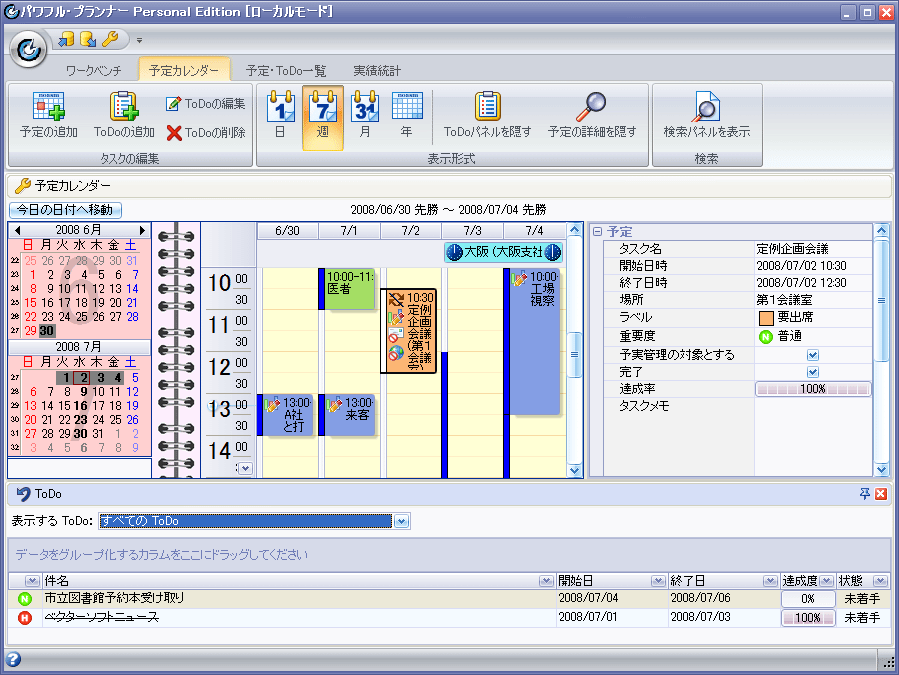Open the ワークベンチ tab

click(93, 71)
